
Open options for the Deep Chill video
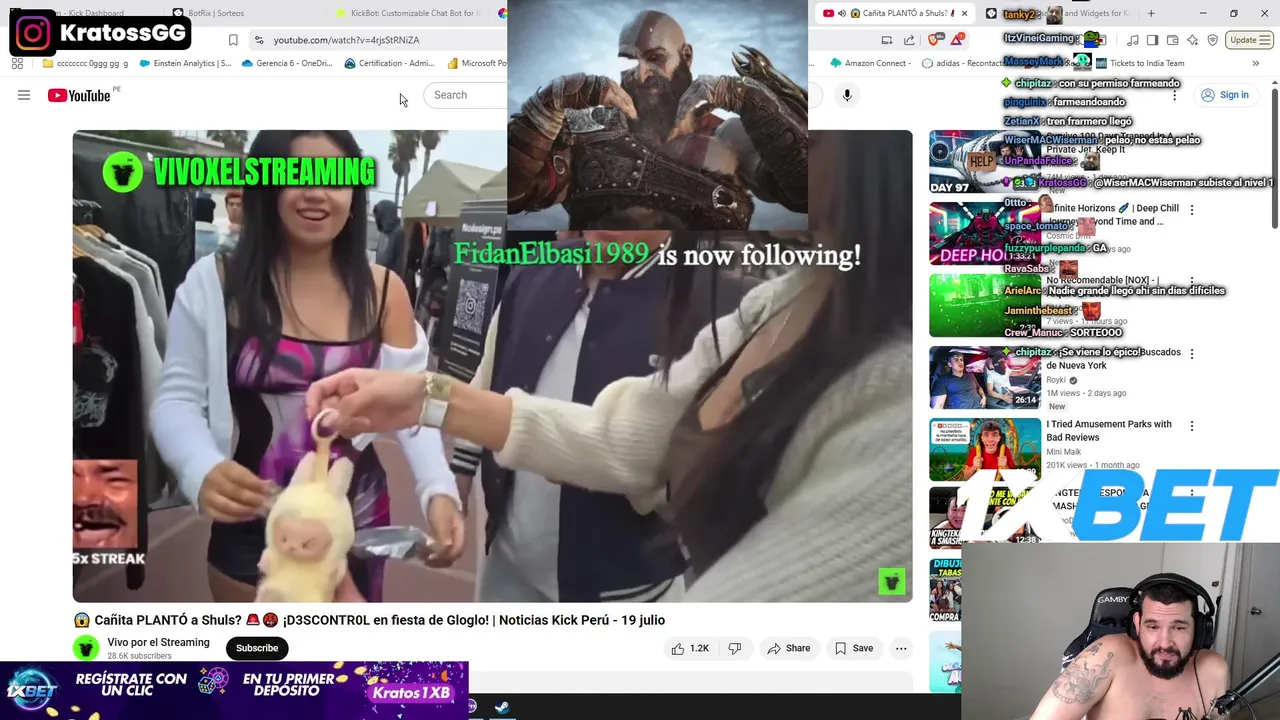pyautogui.click(x=1191, y=210)
